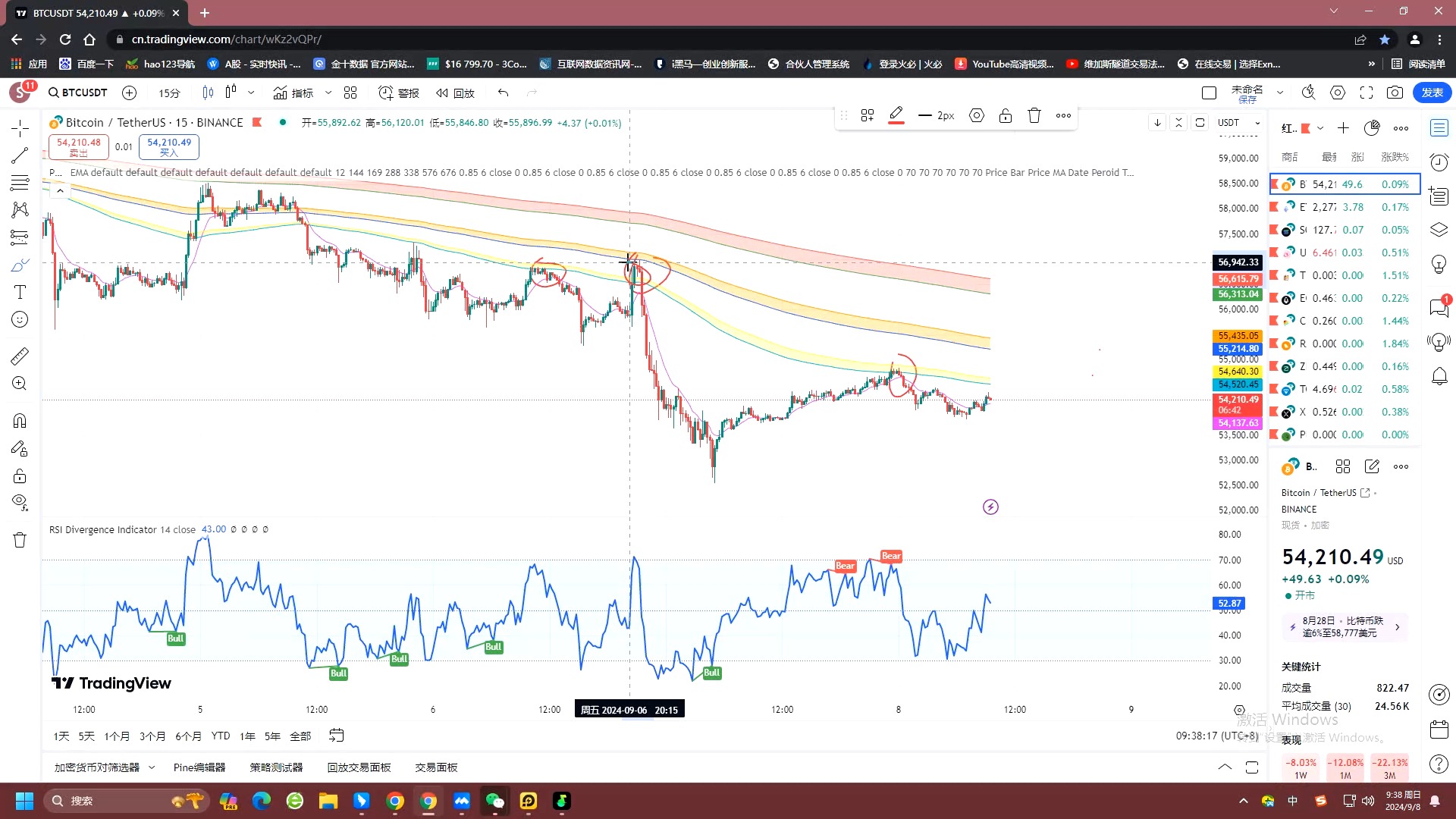This screenshot has width=1456, height=819.
Task: Open the emoji icons tool
Action: point(20,319)
